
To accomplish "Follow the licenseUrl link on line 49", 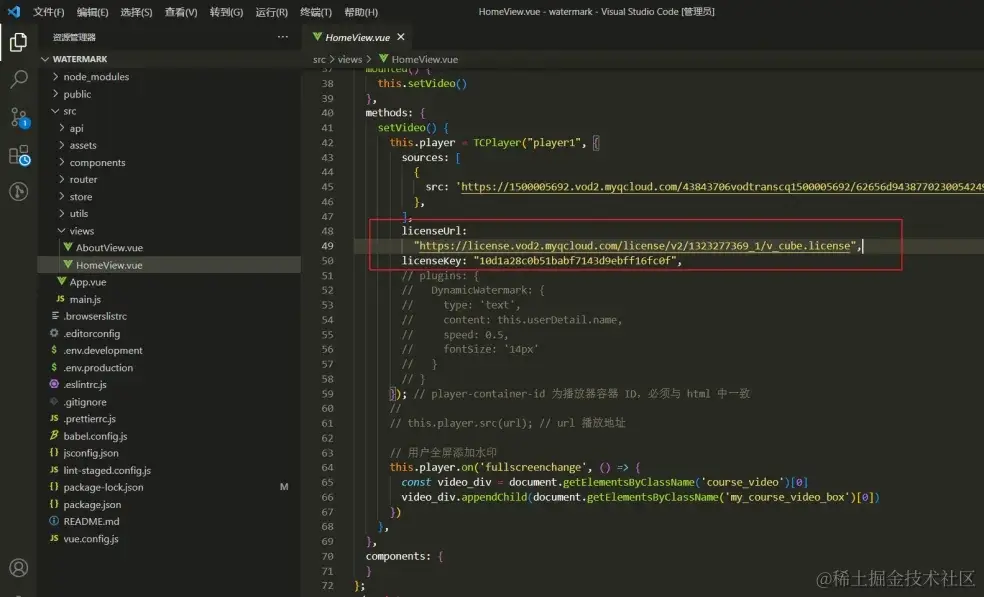I will click(x=634, y=246).
